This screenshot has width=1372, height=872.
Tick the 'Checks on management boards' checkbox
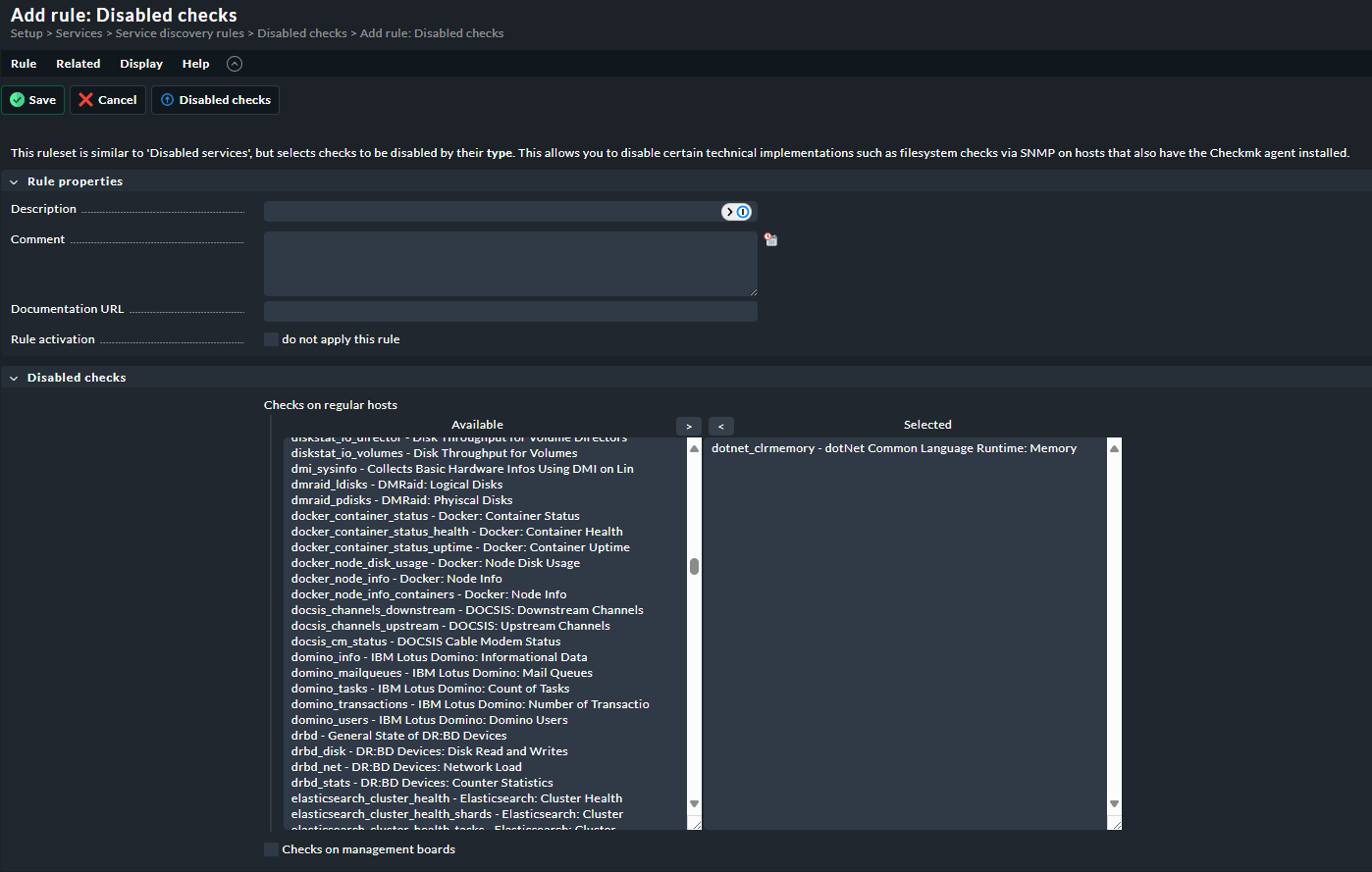pos(272,849)
